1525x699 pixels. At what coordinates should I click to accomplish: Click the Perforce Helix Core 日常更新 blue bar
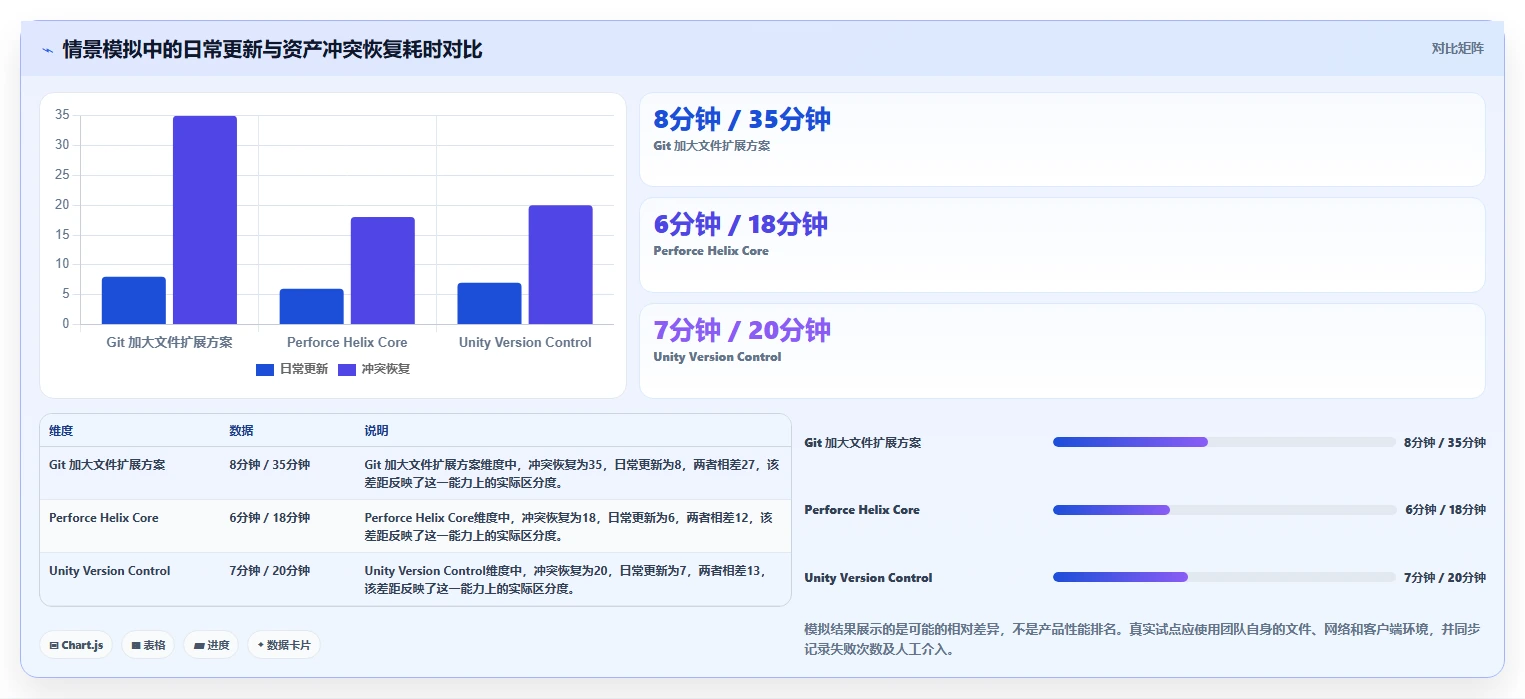tap(312, 306)
